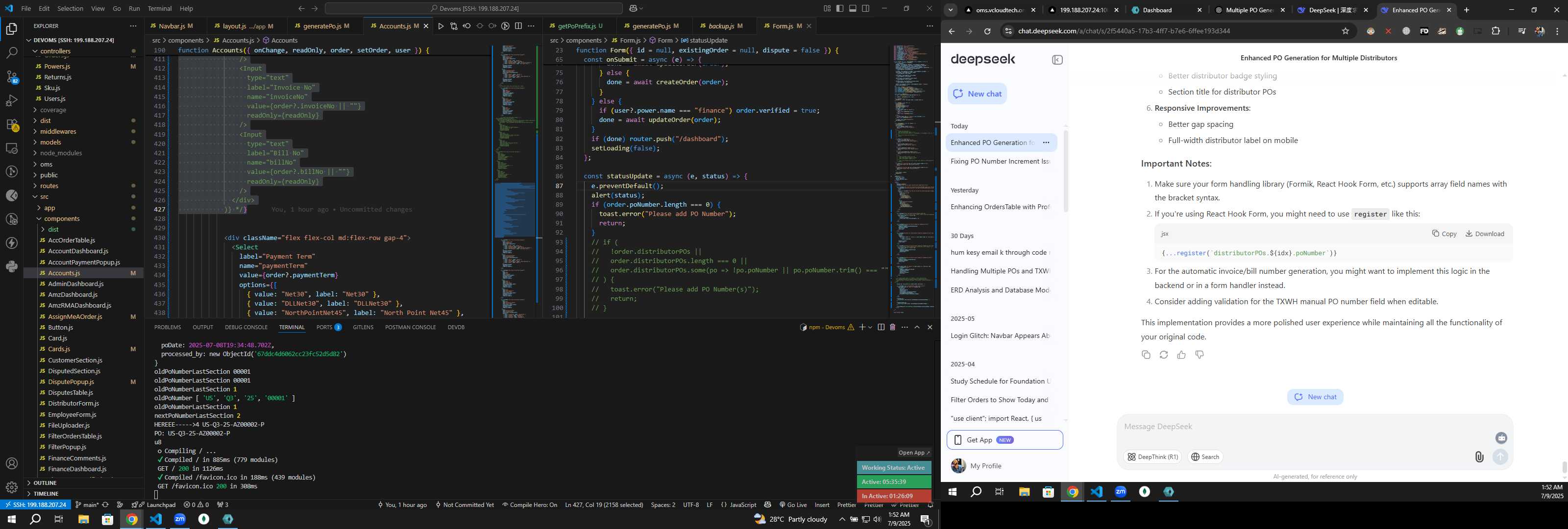Open the Thunder Client lightning icon
1568x529 pixels.
point(12,243)
